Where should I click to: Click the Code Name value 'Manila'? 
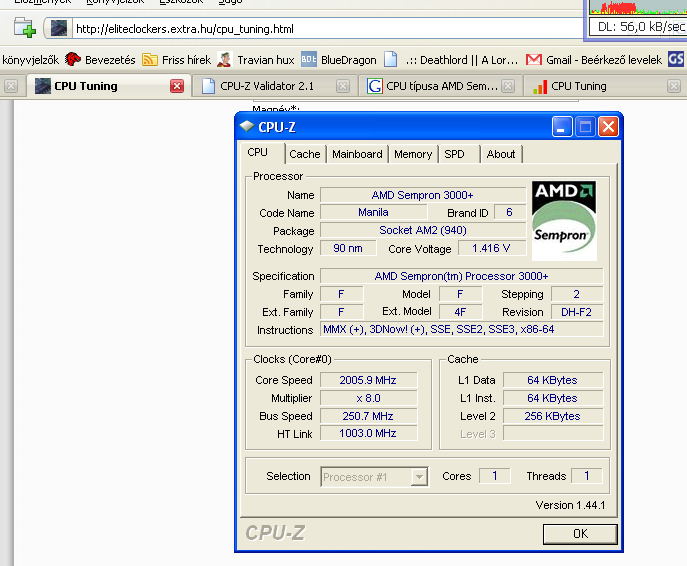373,212
